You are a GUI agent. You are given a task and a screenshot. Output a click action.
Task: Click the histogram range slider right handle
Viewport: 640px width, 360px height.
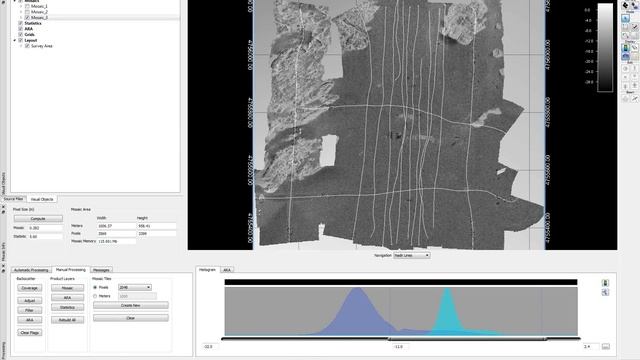[x=546, y=339]
